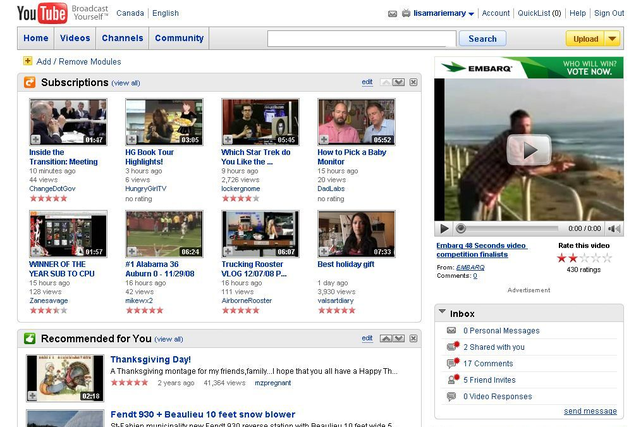Edit the Subscriptions module
The height and width of the screenshot is (427, 636).
(x=367, y=82)
